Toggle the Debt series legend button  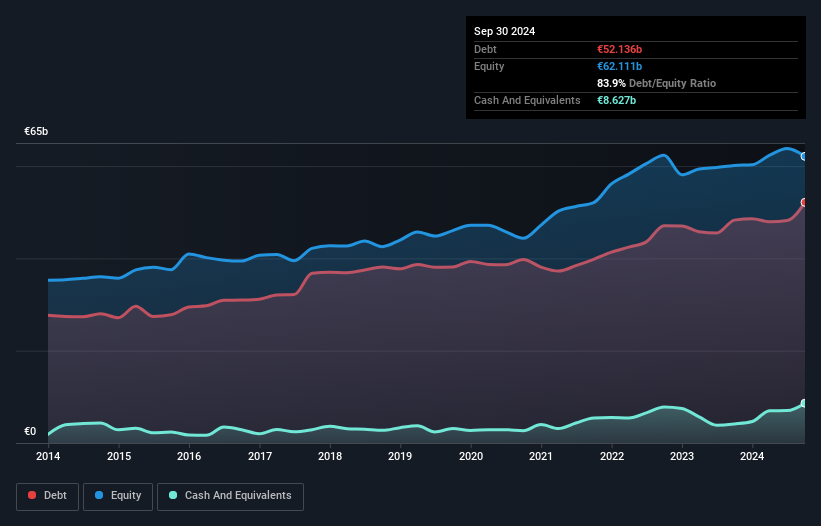(48, 496)
